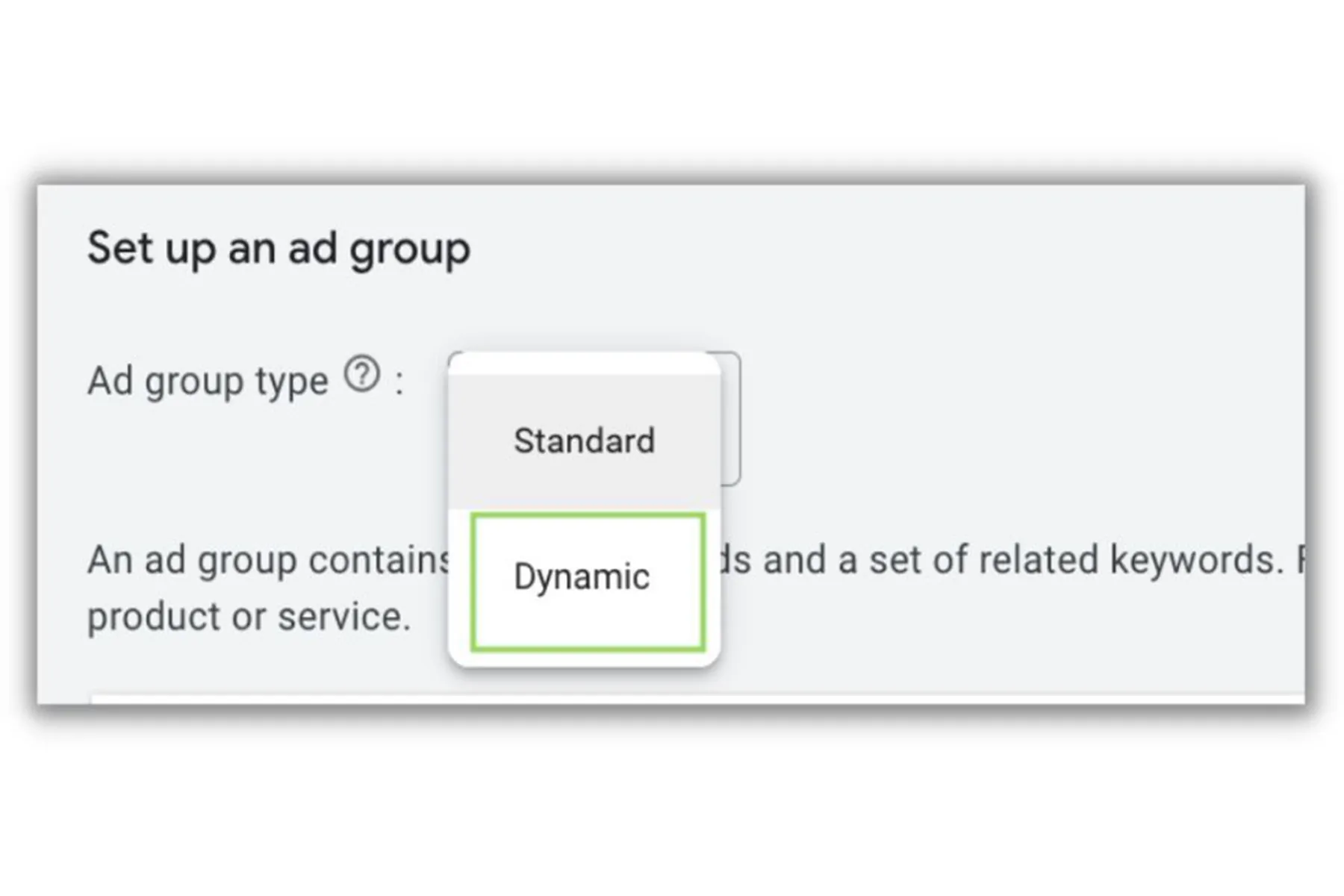Click the Ad group type help icon
Screen dimensions: 1344x896
tap(362, 375)
